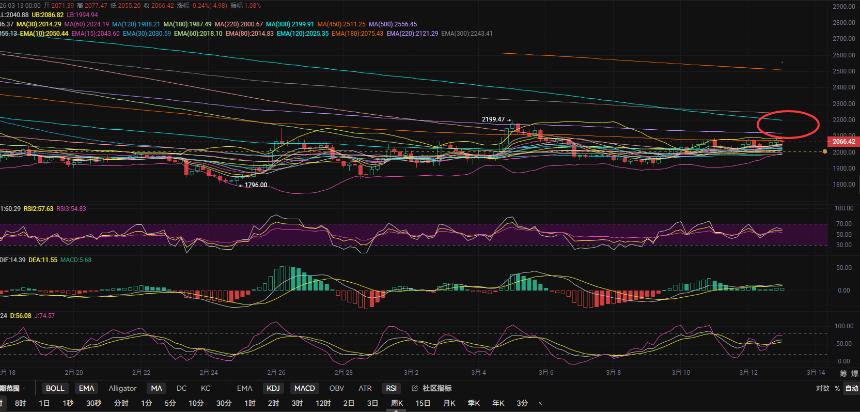Click the UB:2086.82 Bollinger legend value
Image resolution: width=860 pixels, height=412 pixels.
click(x=48, y=14)
